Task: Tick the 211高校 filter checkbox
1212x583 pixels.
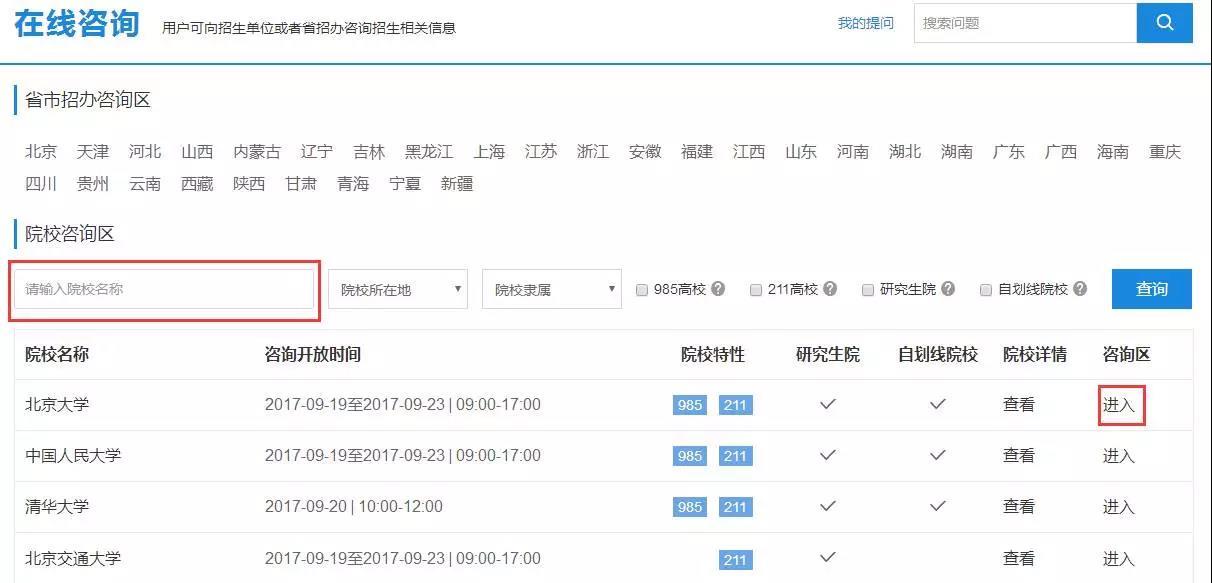Action: pos(756,290)
